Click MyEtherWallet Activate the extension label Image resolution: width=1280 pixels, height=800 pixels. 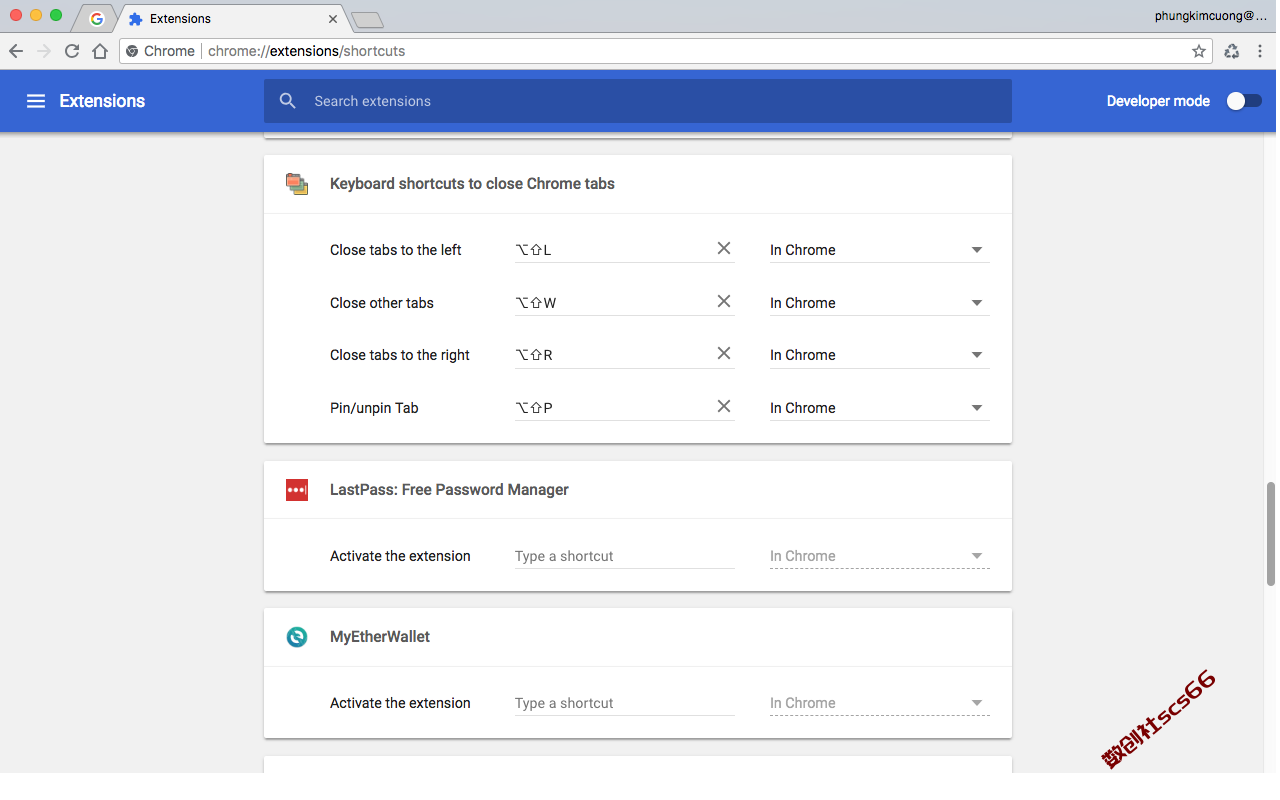pos(400,703)
